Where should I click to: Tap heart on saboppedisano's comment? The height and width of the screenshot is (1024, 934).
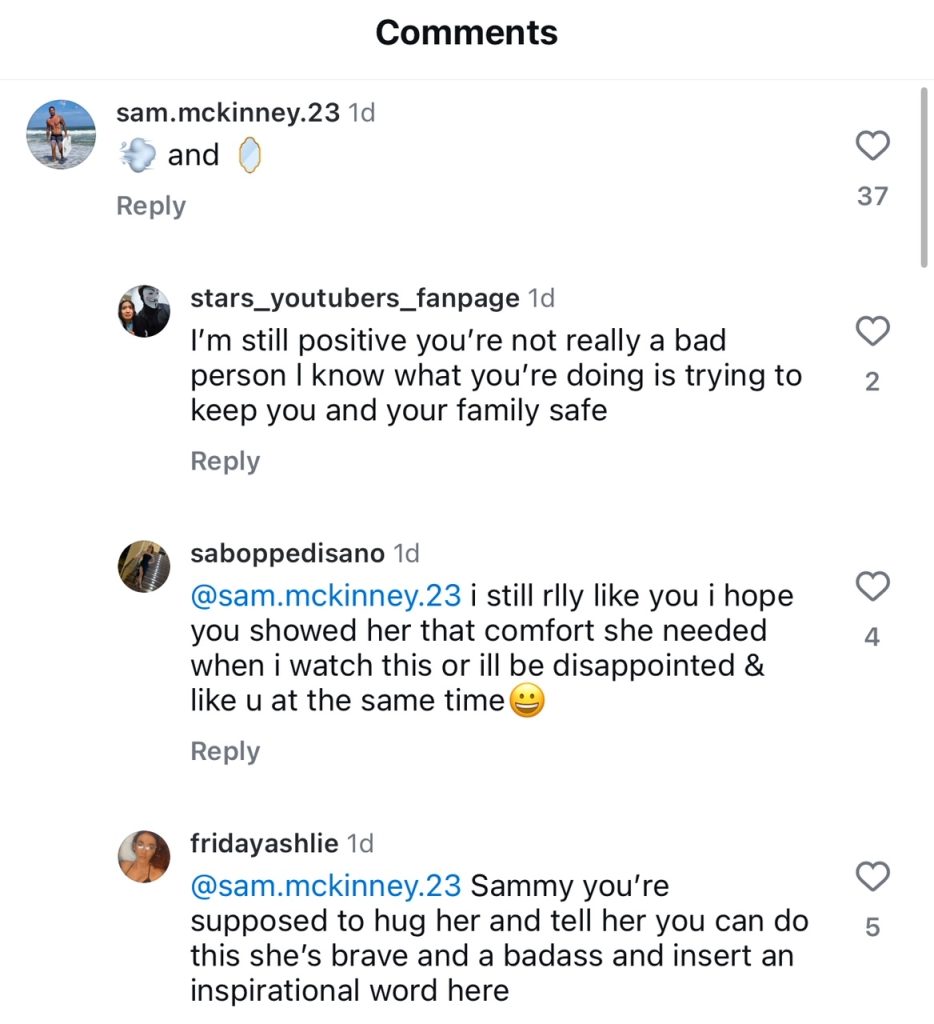[x=873, y=587]
